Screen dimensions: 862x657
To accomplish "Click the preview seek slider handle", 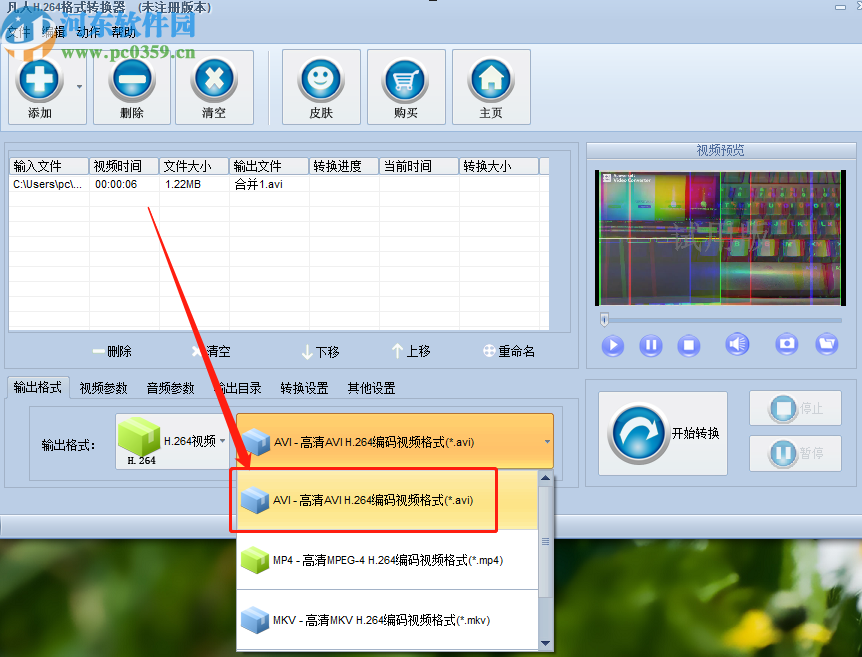I will point(604,319).
